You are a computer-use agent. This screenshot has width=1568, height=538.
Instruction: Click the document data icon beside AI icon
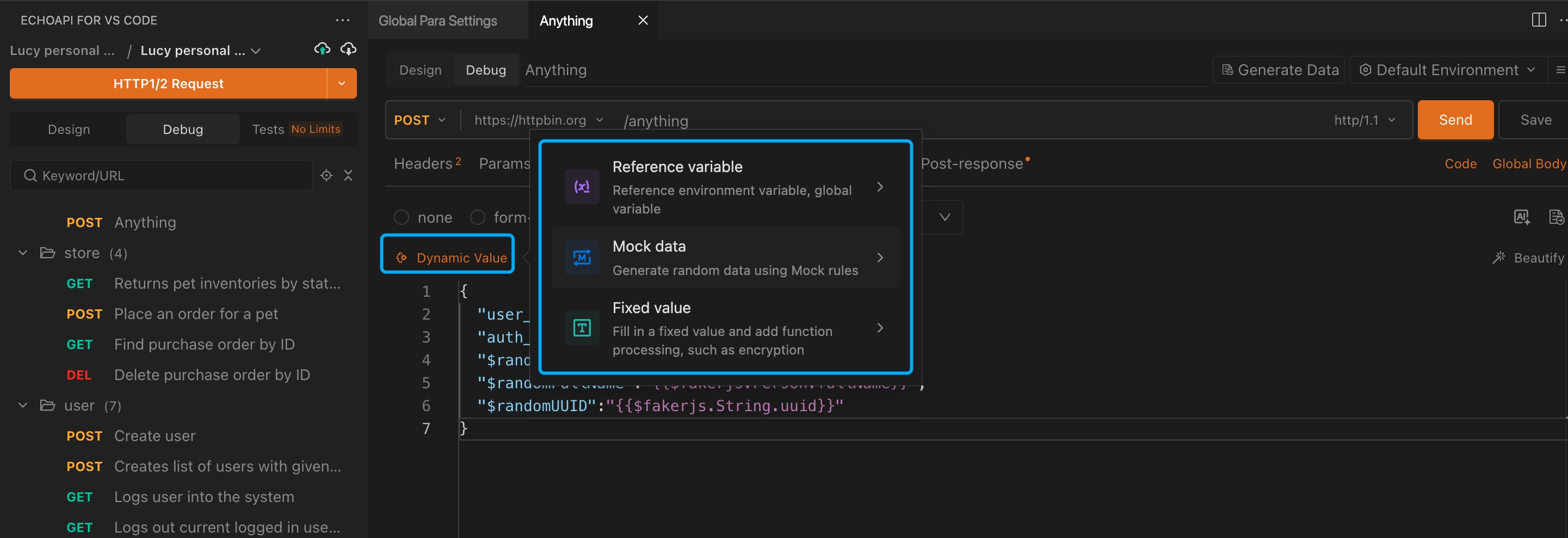point(1556,217)
